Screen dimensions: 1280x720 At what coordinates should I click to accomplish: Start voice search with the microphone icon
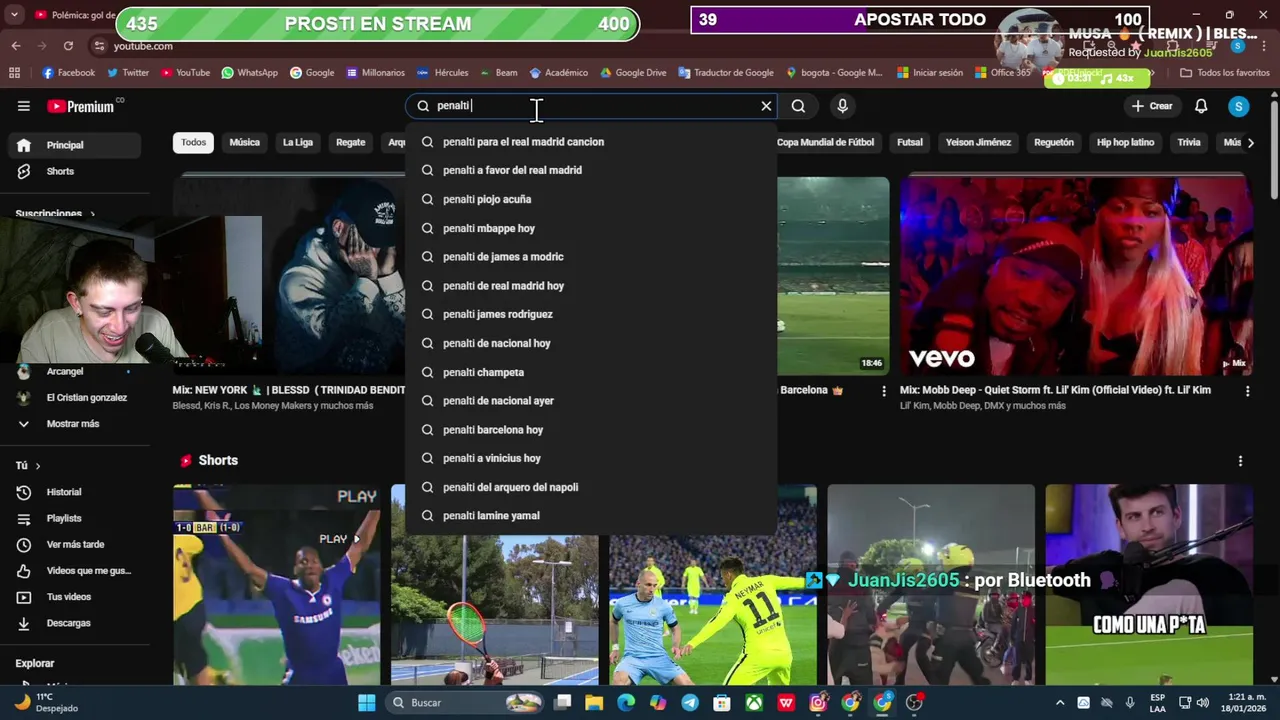coord(842,106)
